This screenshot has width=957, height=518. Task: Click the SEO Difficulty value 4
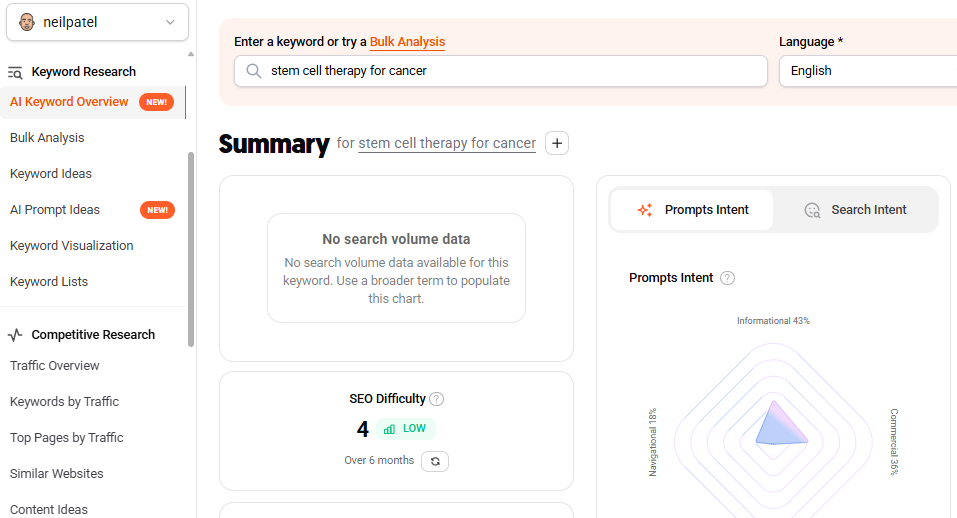click(x=363, y=430)
